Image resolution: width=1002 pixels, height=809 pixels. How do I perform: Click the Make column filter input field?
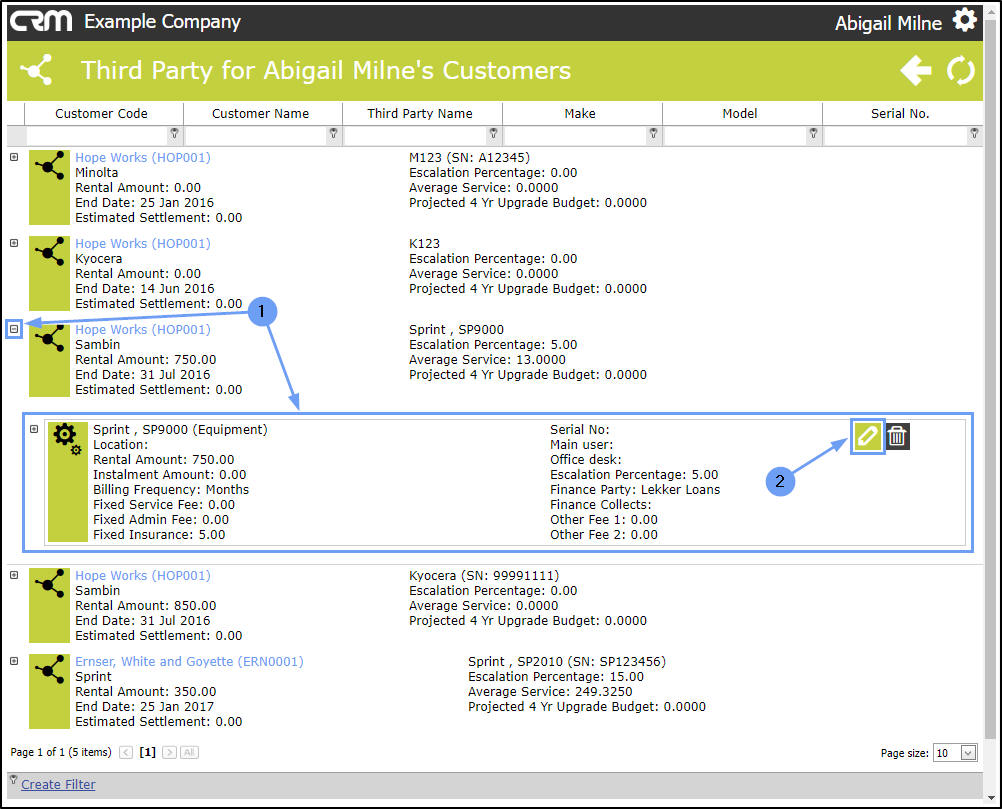click(575, 134)
